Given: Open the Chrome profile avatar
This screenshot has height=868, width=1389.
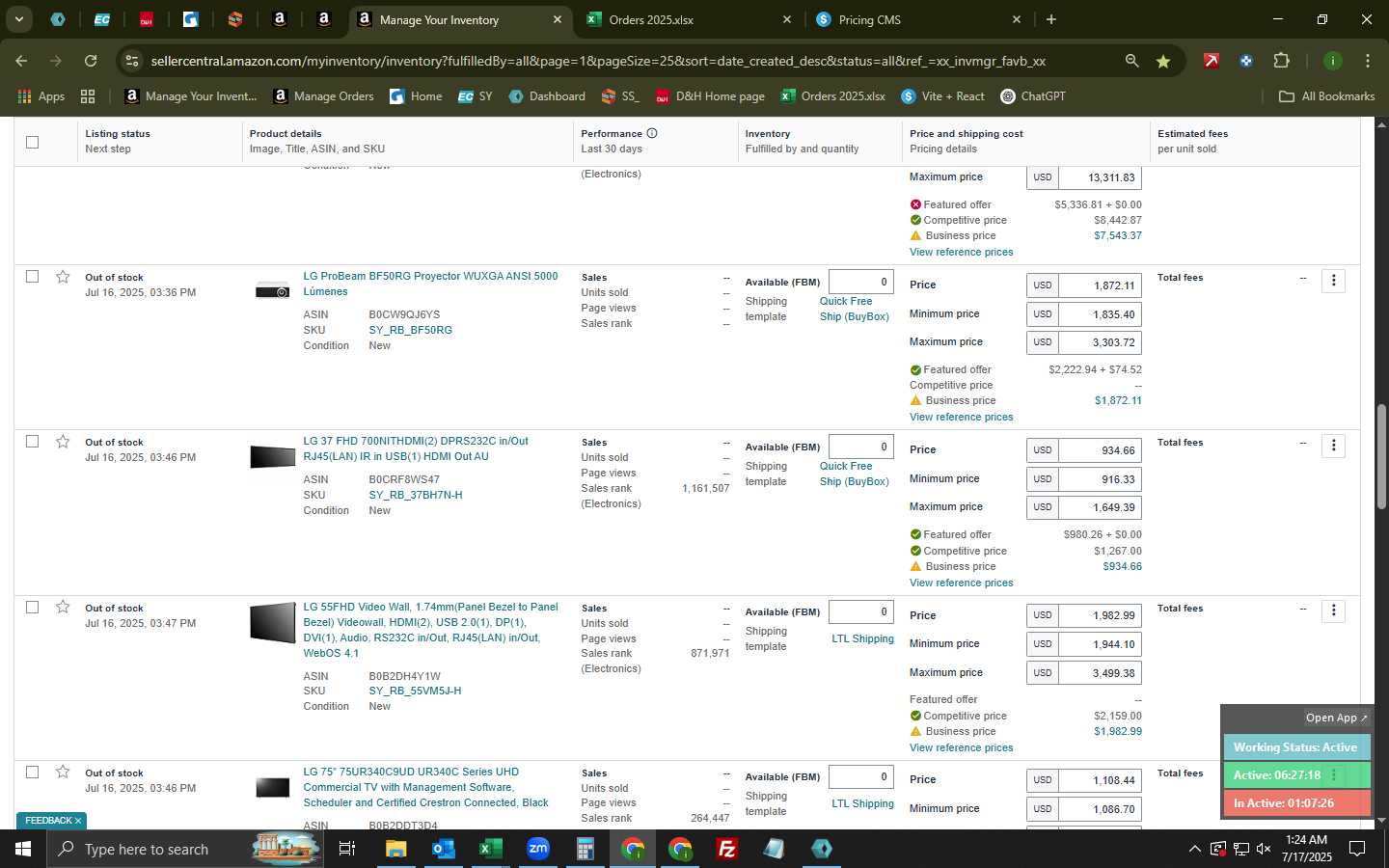Looking at the screenshot, I should pos(1332,61).
